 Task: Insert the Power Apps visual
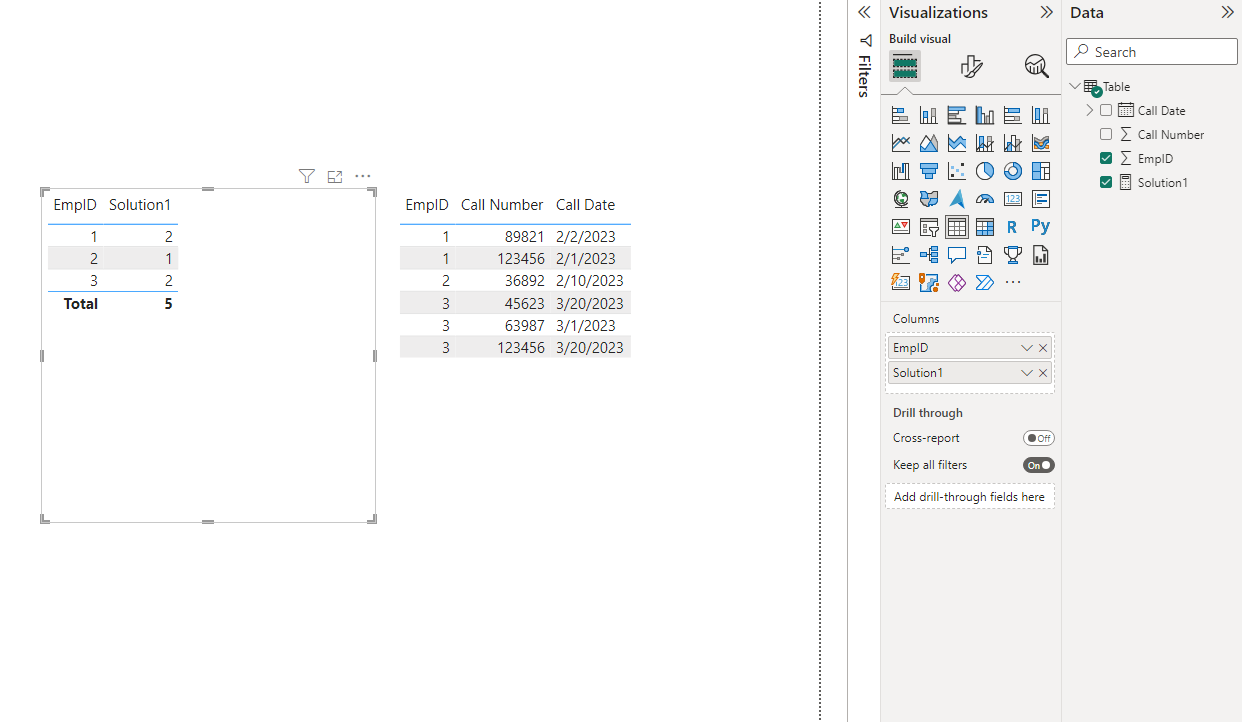pyautogui.click(x=956, y=283)
